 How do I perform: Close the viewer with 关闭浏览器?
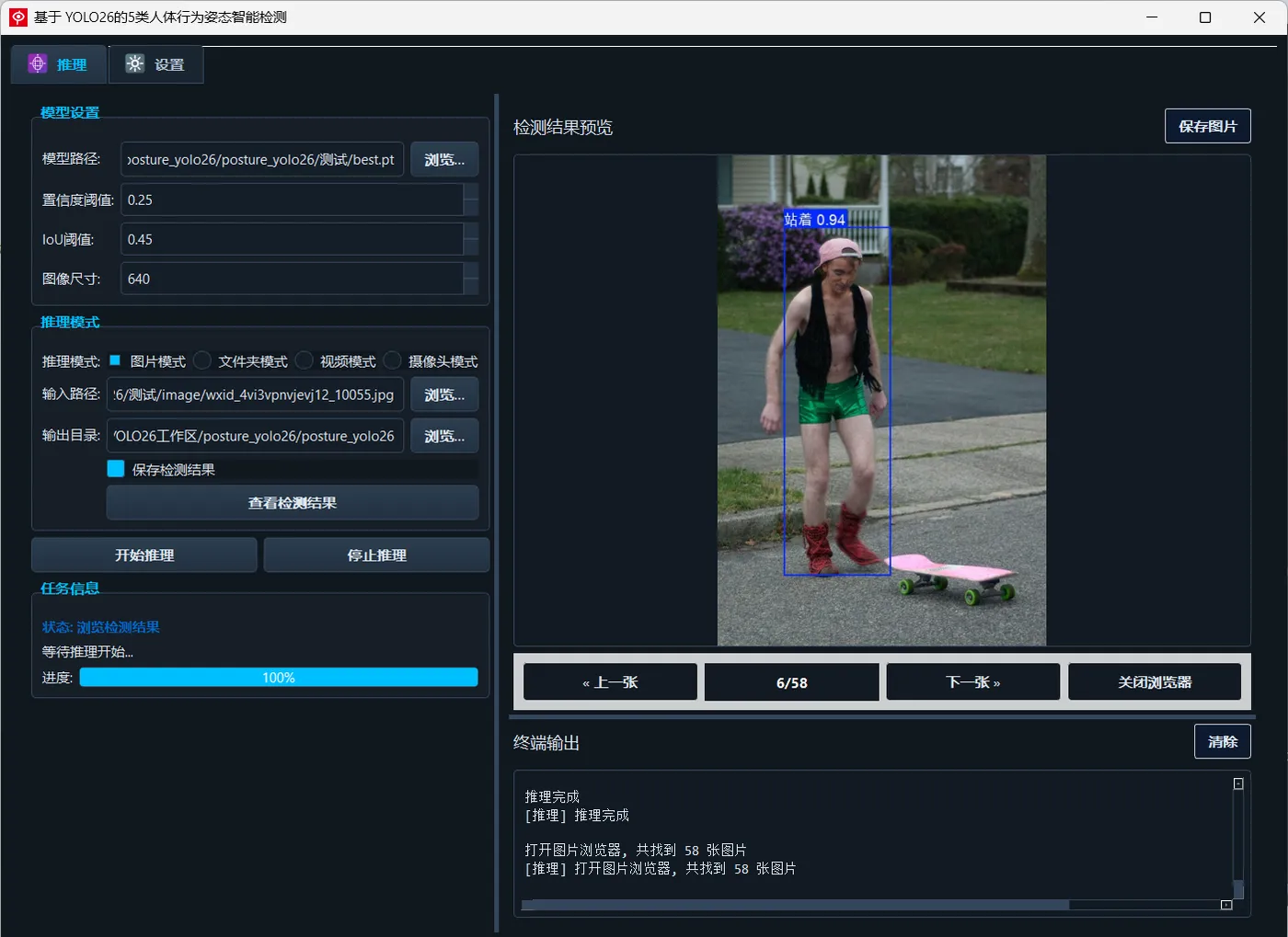1155,682
